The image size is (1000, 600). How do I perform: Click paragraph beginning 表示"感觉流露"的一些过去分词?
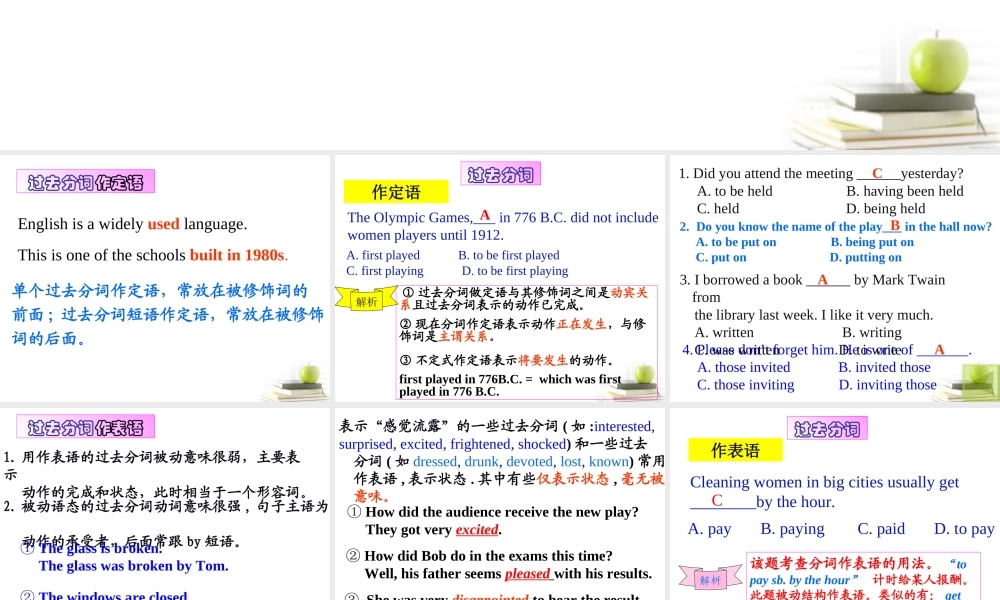click(x=502, y=461)
